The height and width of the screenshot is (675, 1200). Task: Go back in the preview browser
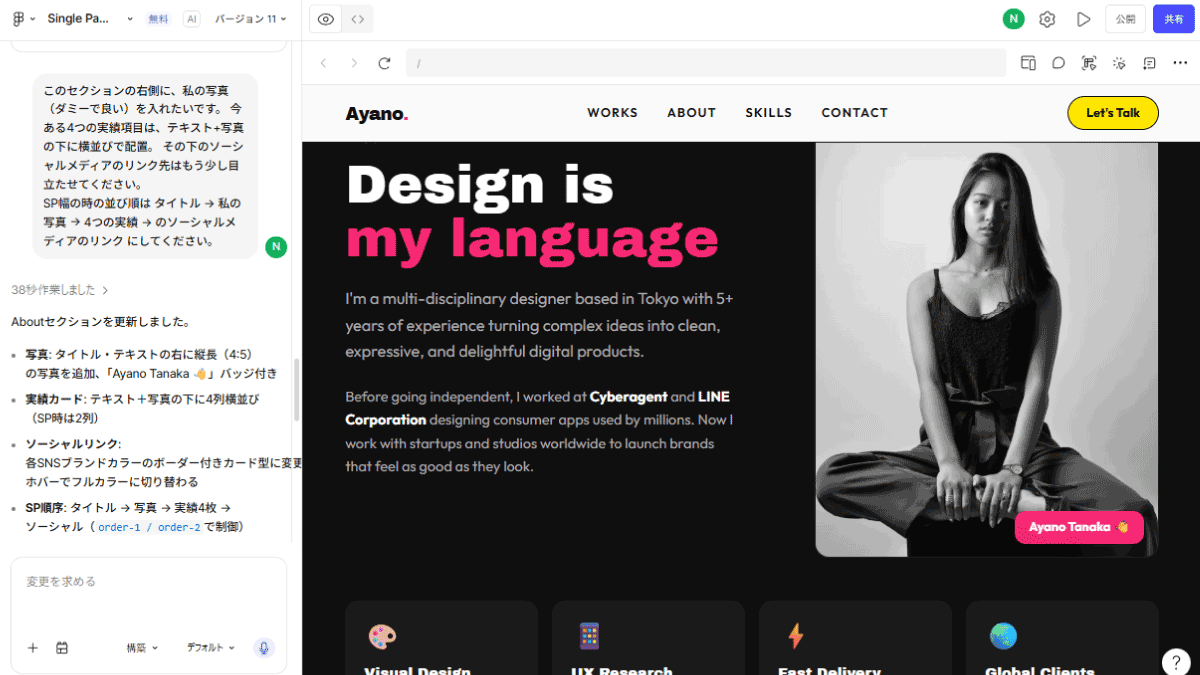323,63
